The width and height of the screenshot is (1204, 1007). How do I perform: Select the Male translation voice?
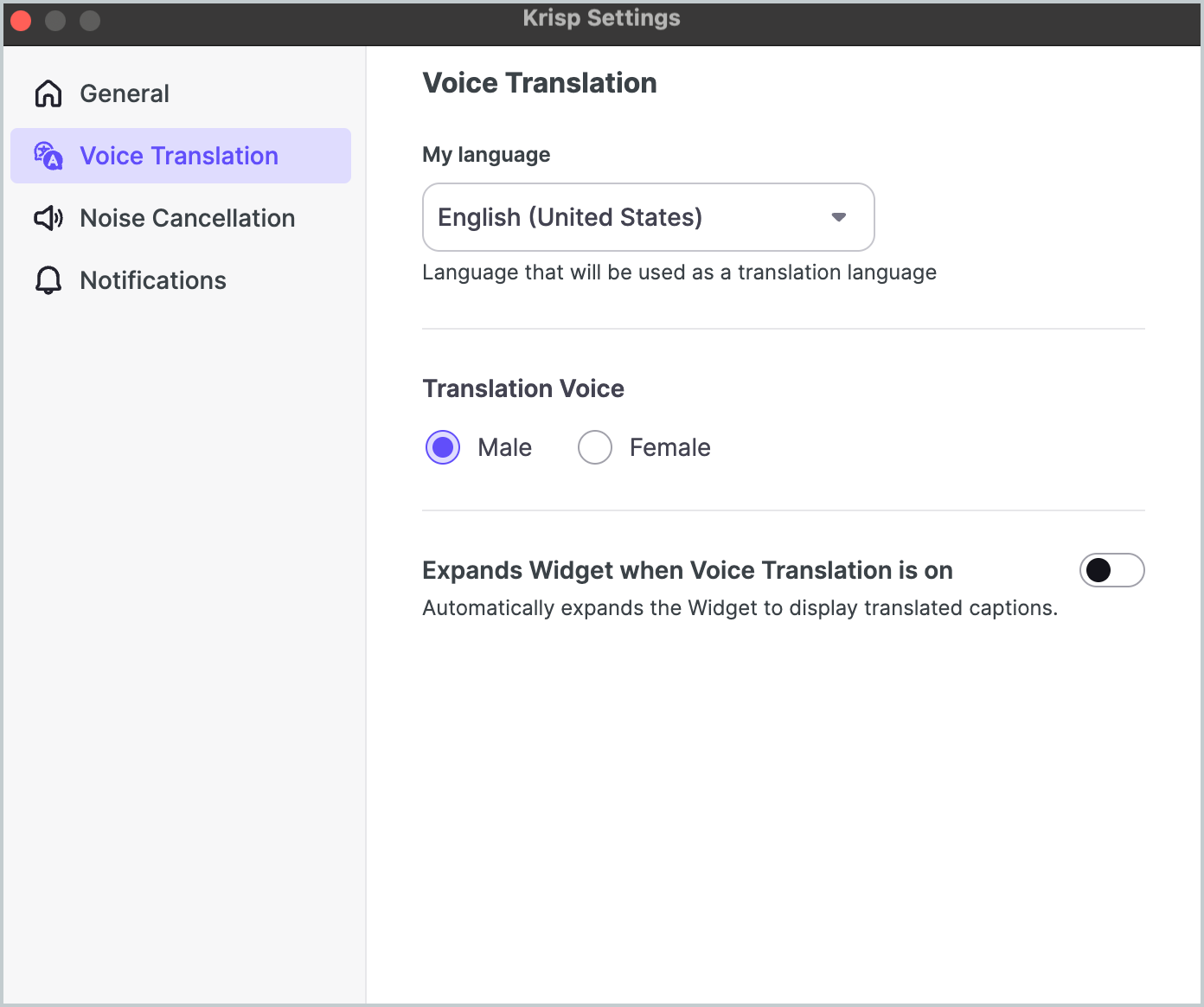tap(442, 447)
